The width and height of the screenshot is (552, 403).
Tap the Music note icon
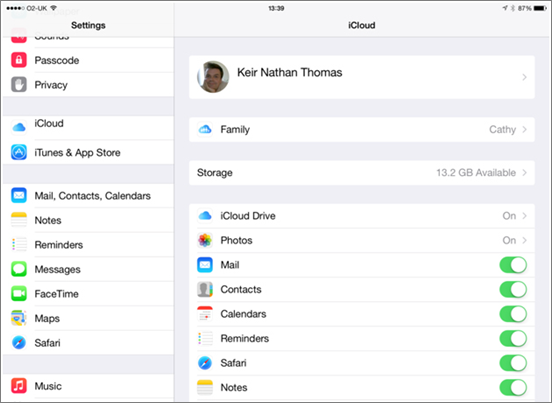point(19,386)
